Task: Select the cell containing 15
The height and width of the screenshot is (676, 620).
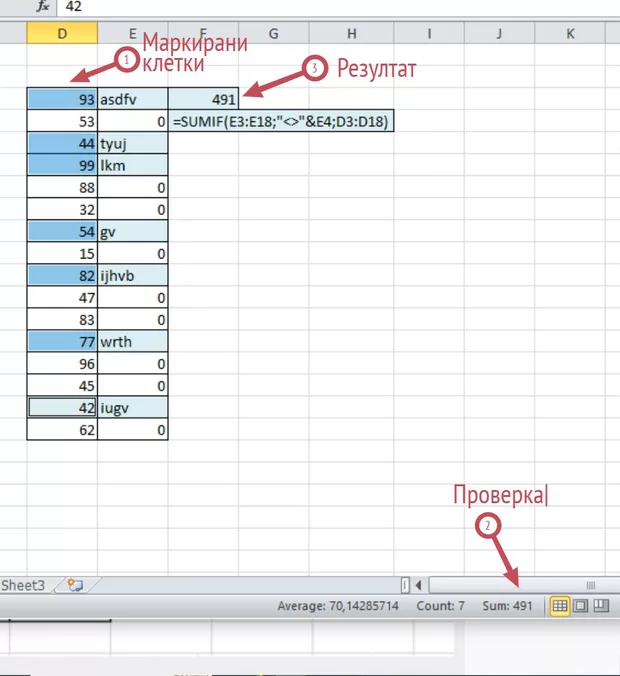Action: point(62,254)
